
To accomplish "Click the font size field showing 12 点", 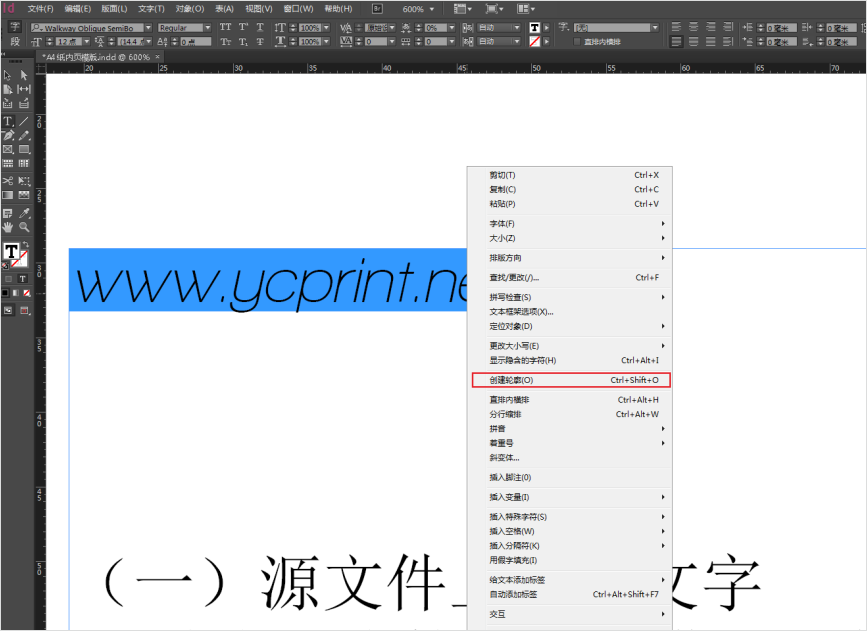I will 67,42.
